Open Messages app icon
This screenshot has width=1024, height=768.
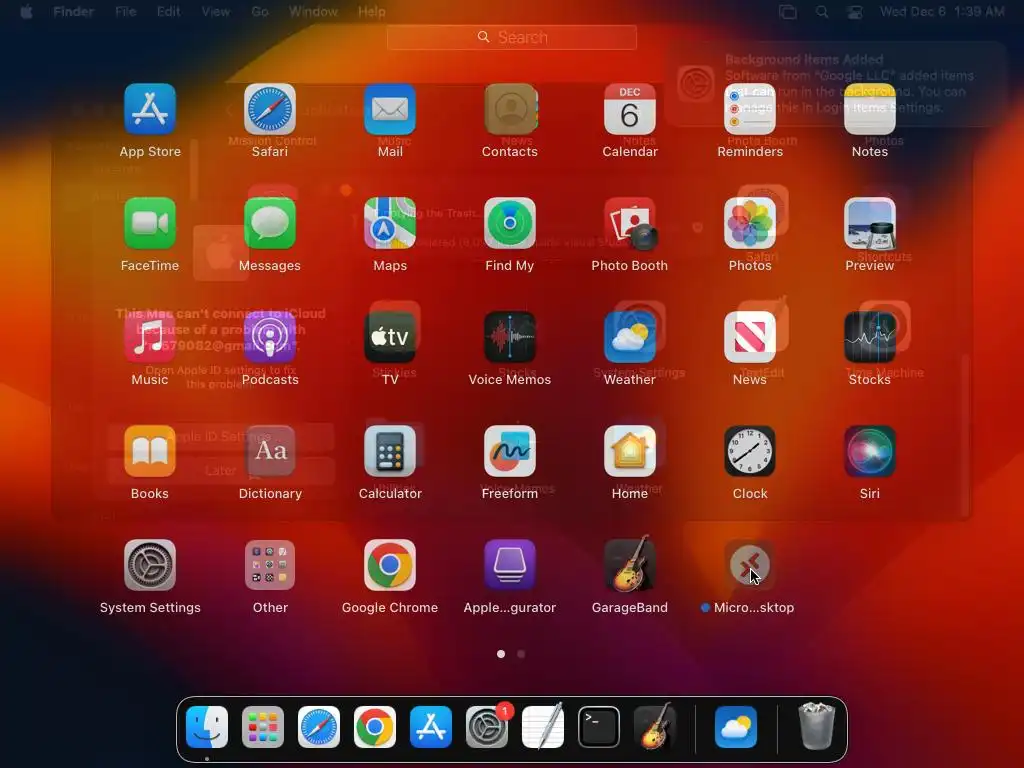[270, 223]
